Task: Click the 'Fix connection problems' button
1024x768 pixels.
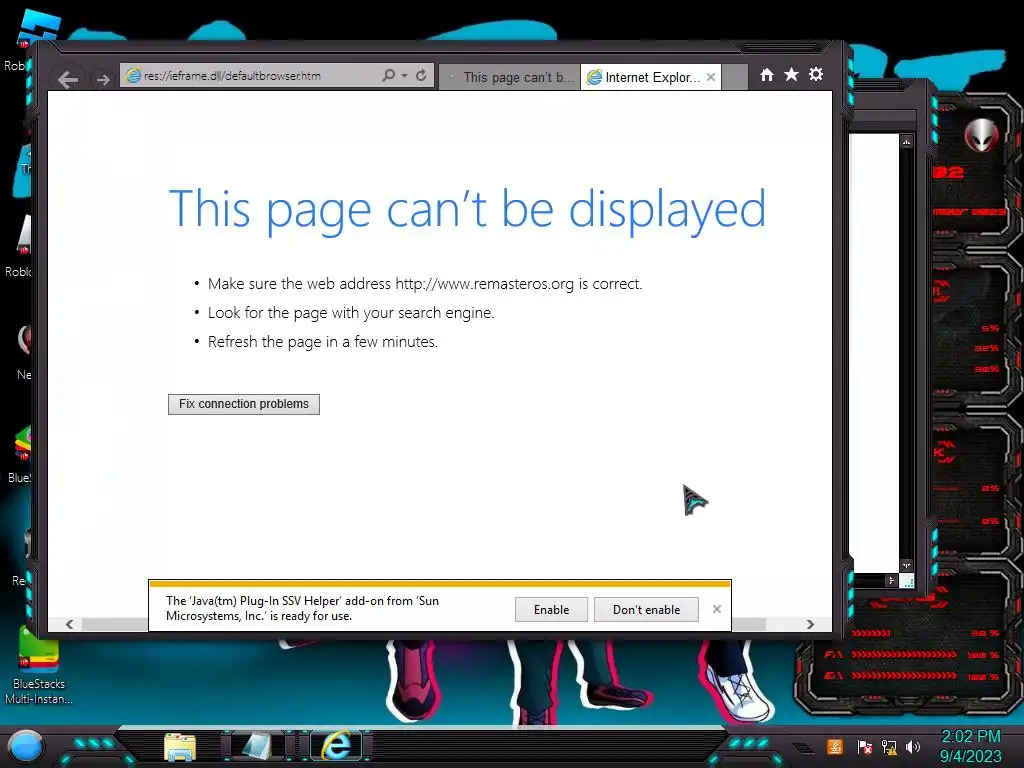Action: pyautogui.click(x=244, y=404)
